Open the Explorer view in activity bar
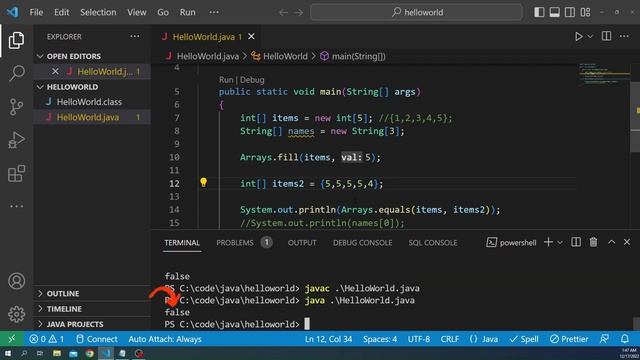 tap(16, 40)
